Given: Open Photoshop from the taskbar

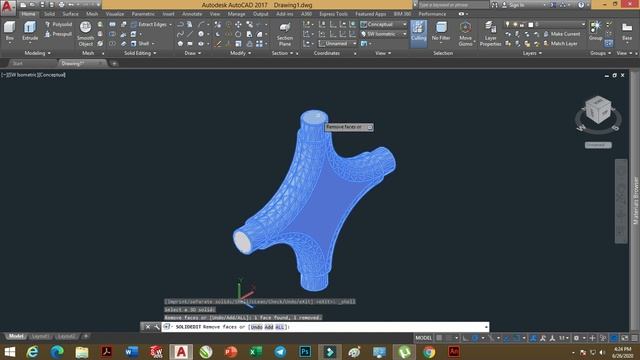Looking at the screenshot, I should [x=305, y=352].
